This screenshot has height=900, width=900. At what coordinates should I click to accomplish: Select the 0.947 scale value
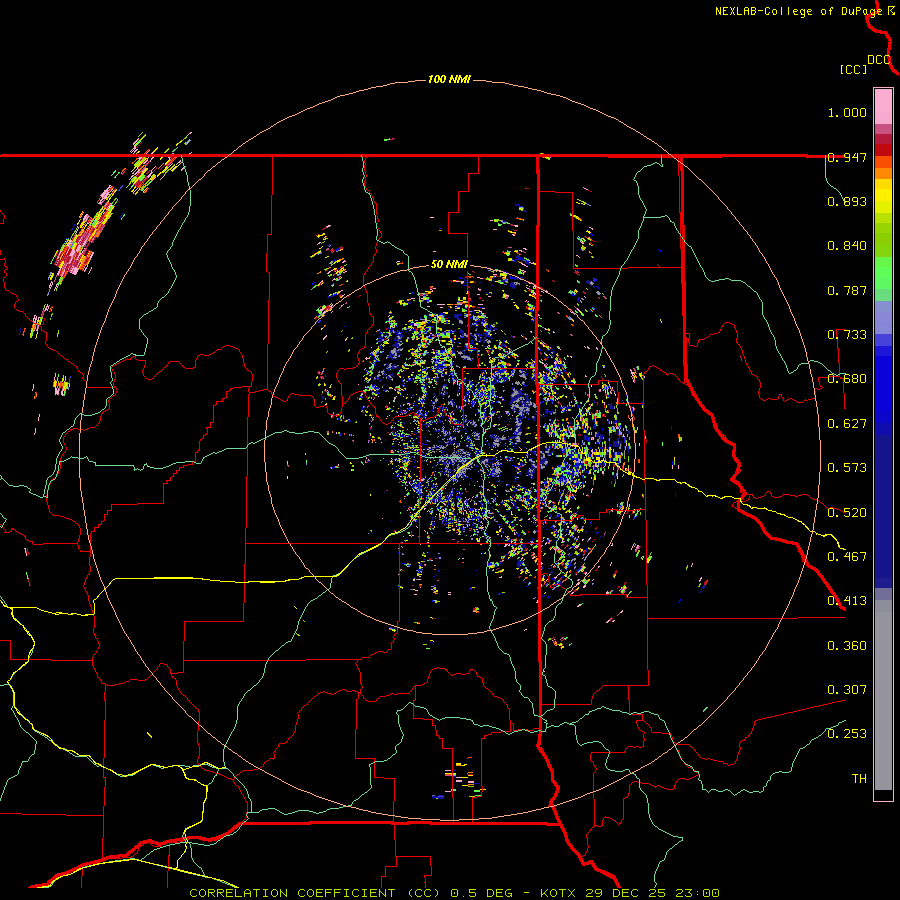tap(847, 157)
